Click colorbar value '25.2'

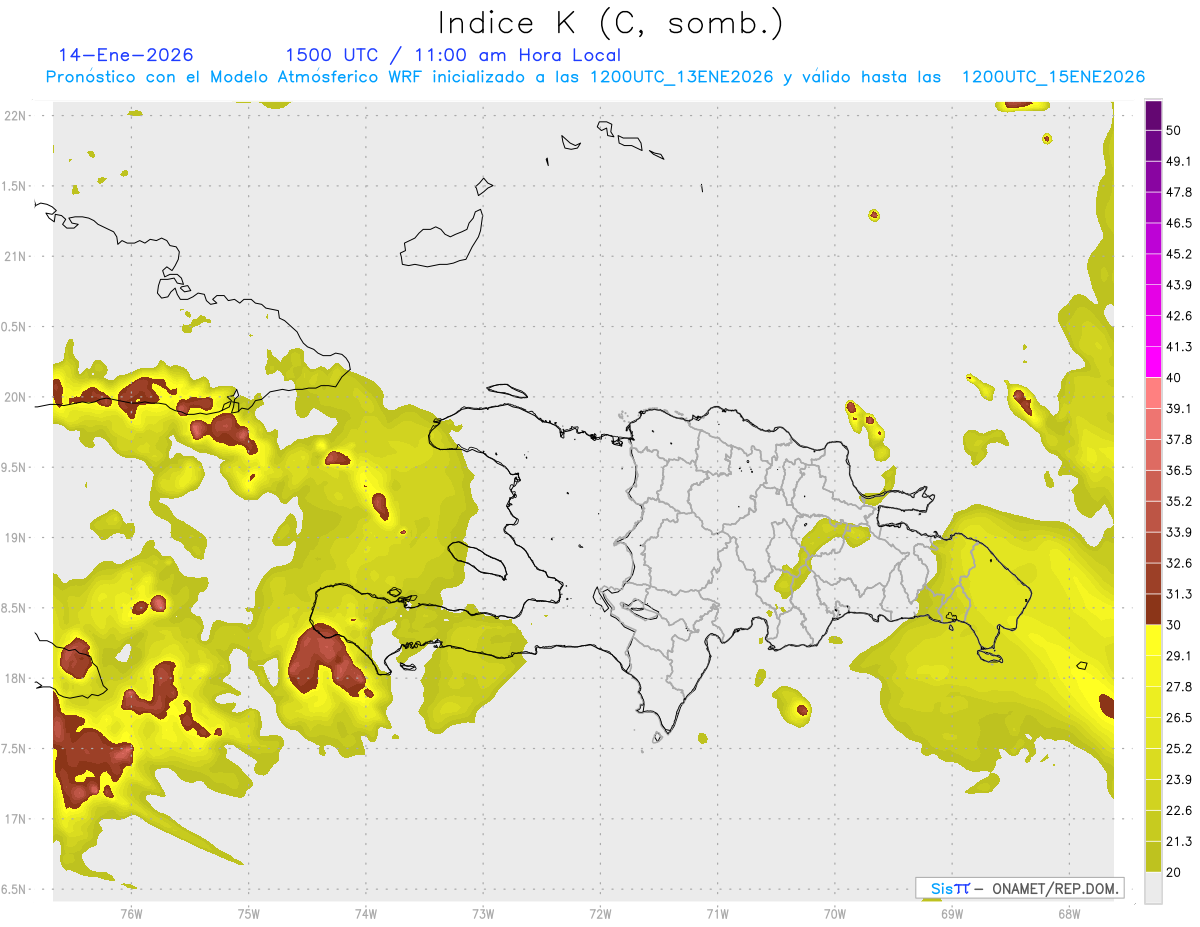tap(1179, 749)
